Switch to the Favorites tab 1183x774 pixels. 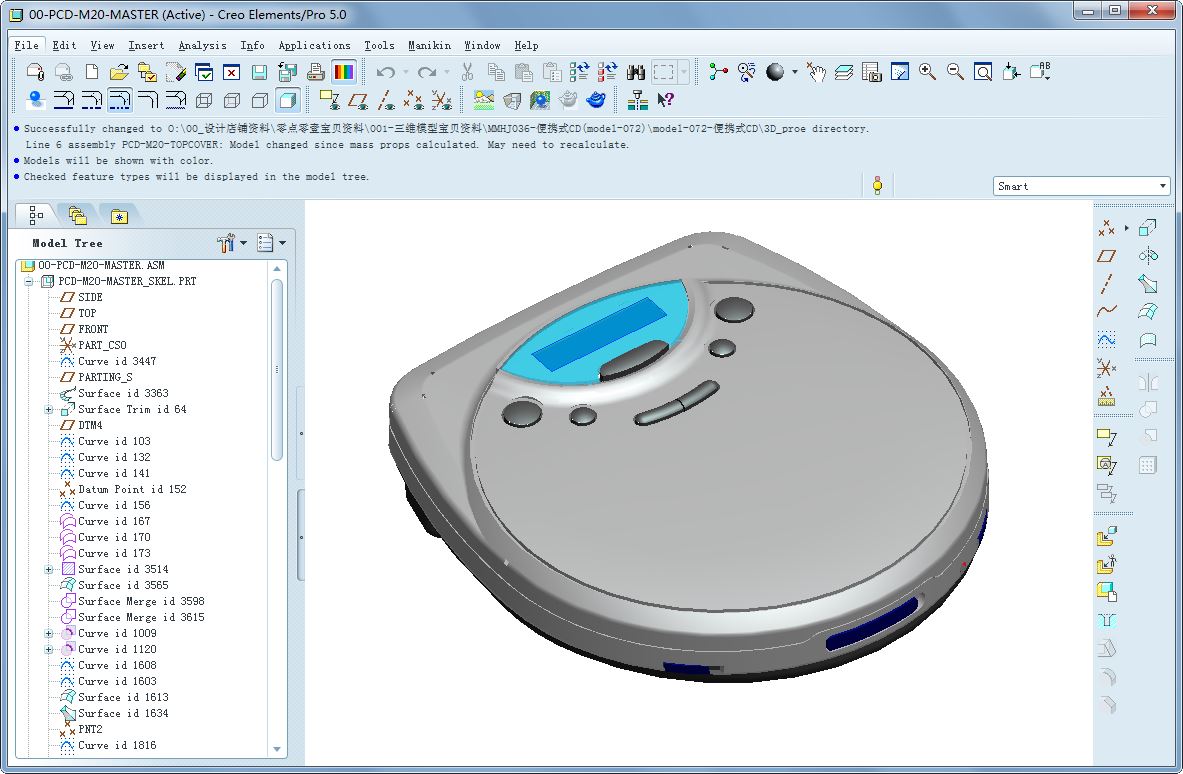point(119,217)
